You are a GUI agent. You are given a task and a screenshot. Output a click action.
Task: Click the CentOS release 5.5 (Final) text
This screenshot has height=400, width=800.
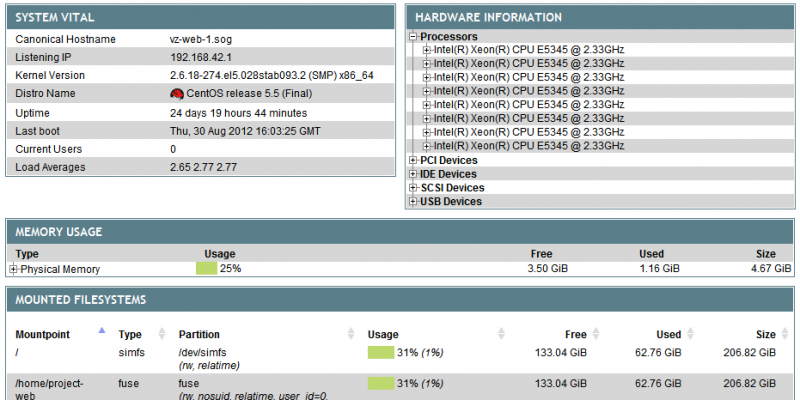[x=249, y=93]
